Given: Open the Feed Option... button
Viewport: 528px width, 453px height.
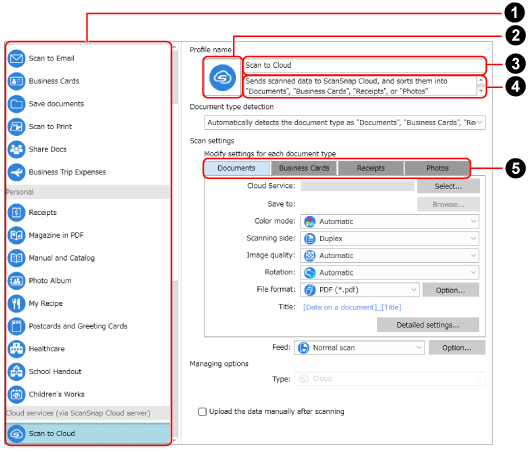Looking at the screenshot, I should click(x=457, y=348).
